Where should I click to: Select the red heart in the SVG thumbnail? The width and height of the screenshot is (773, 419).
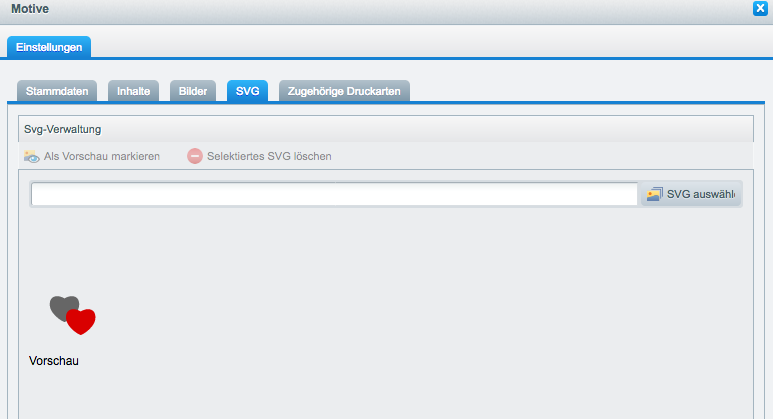82,321
